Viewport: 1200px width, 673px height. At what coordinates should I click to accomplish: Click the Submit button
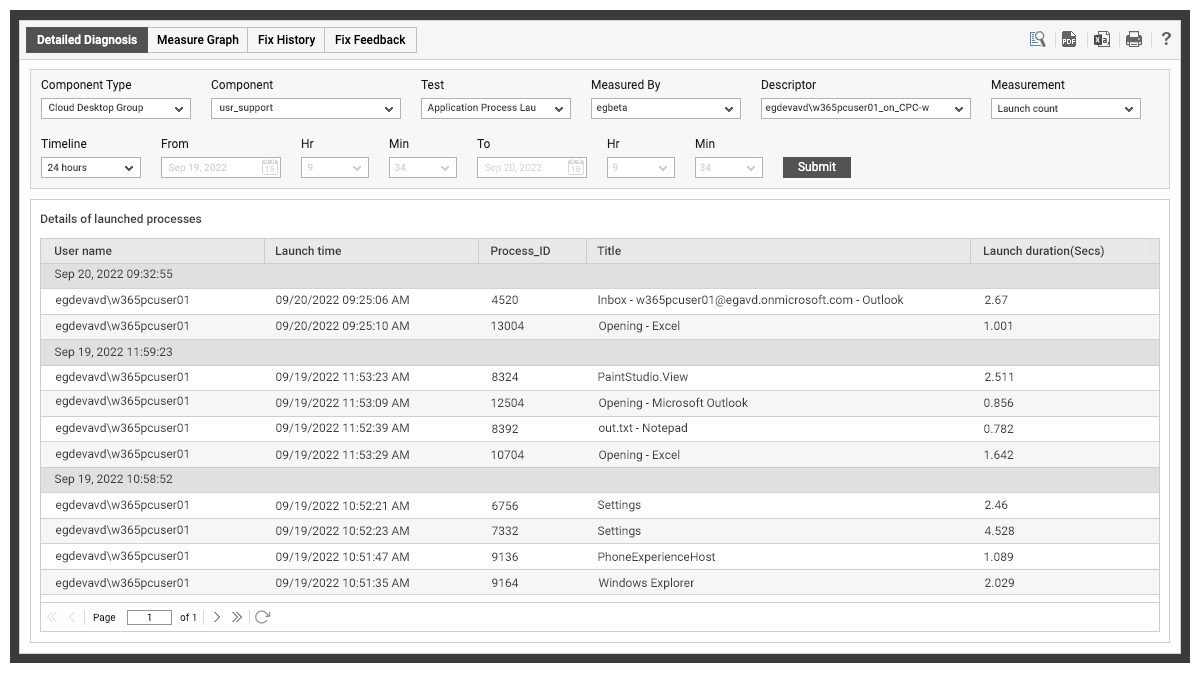click(x=817, y=167)
